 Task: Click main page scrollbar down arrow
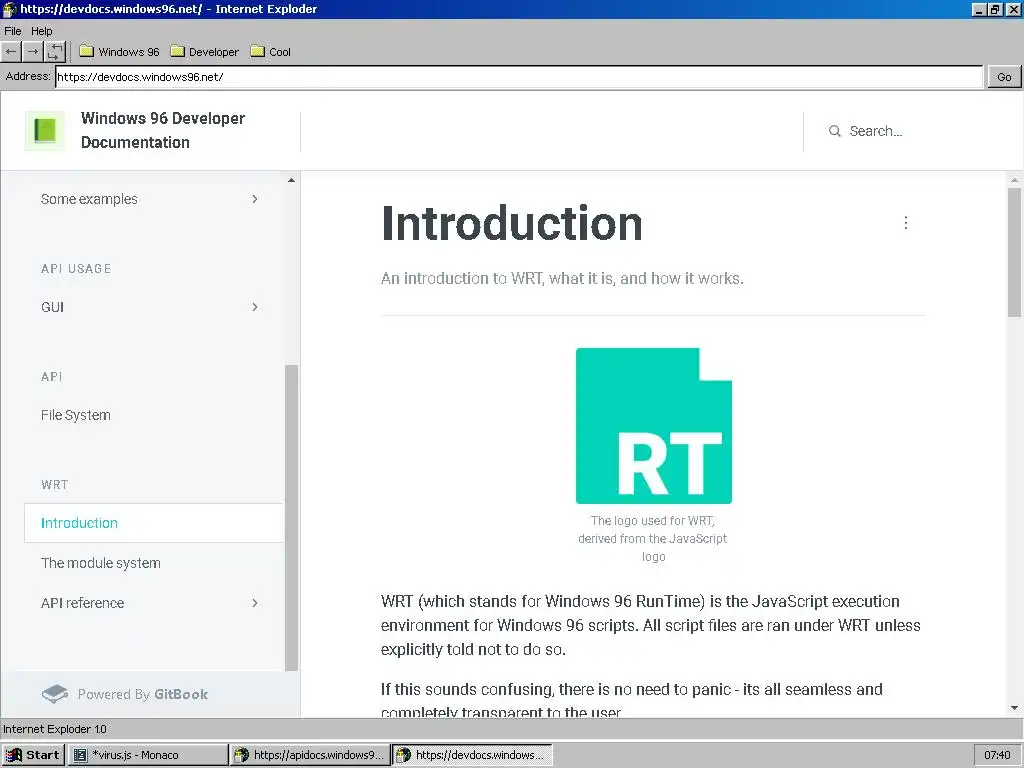tap(1014, 708)
